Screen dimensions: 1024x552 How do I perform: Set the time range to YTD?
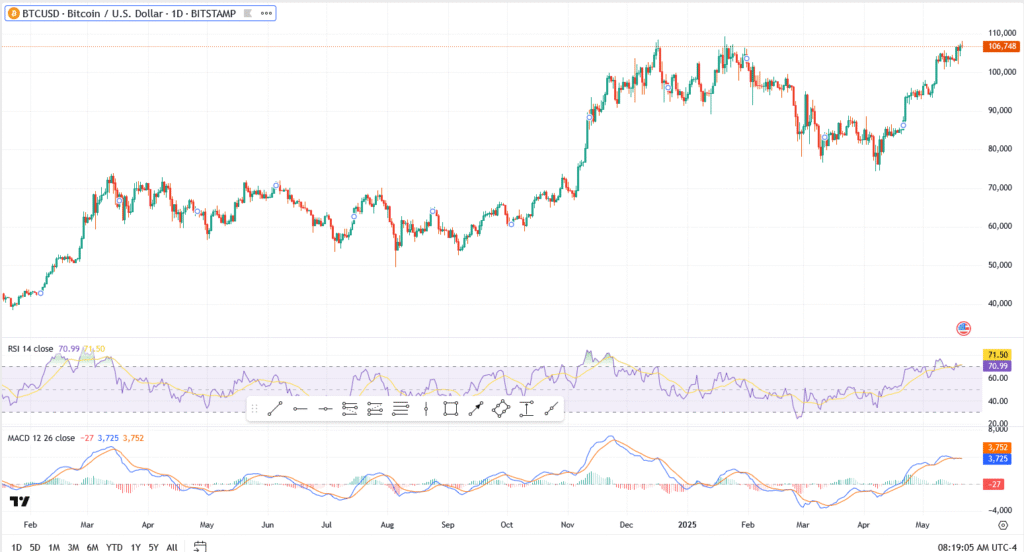tap(115, 547)
